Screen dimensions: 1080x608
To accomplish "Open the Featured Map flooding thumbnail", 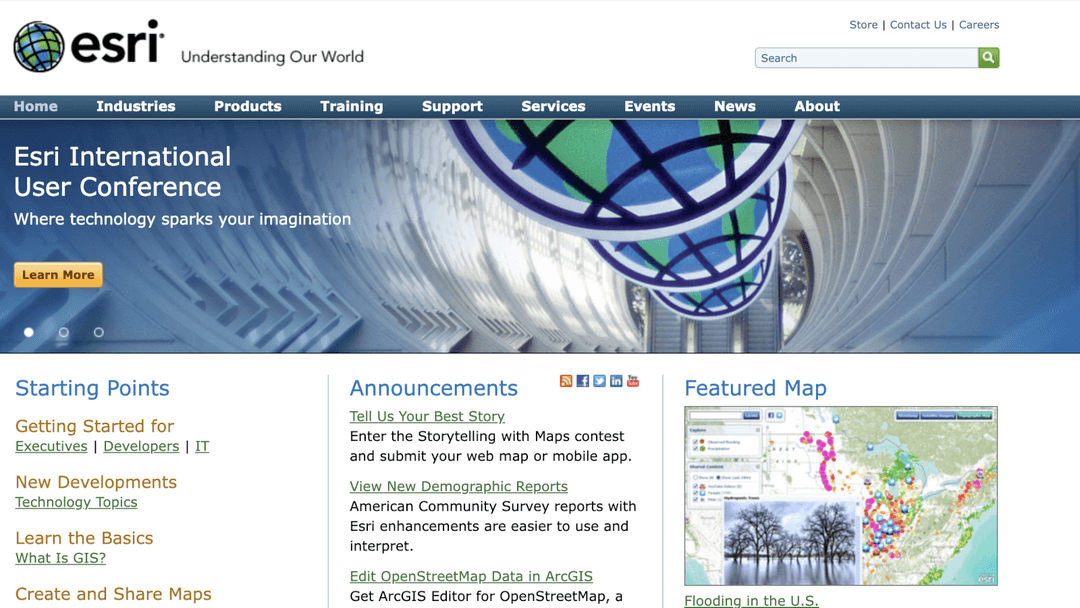I will (x=840, y=495).
